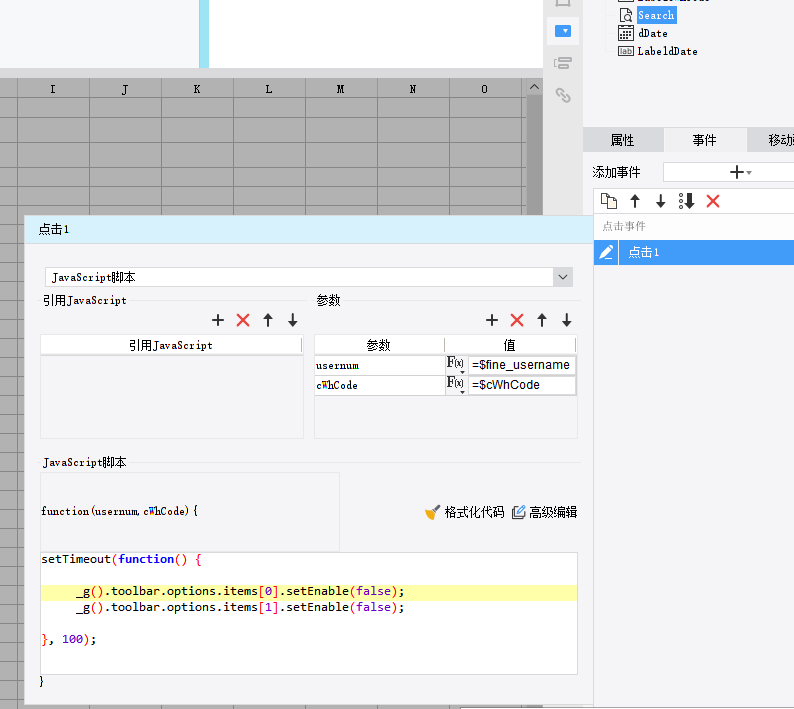This screenshot has height=709, width=794.
Task: Select the 点击1 event row
Action: [706, 252]
